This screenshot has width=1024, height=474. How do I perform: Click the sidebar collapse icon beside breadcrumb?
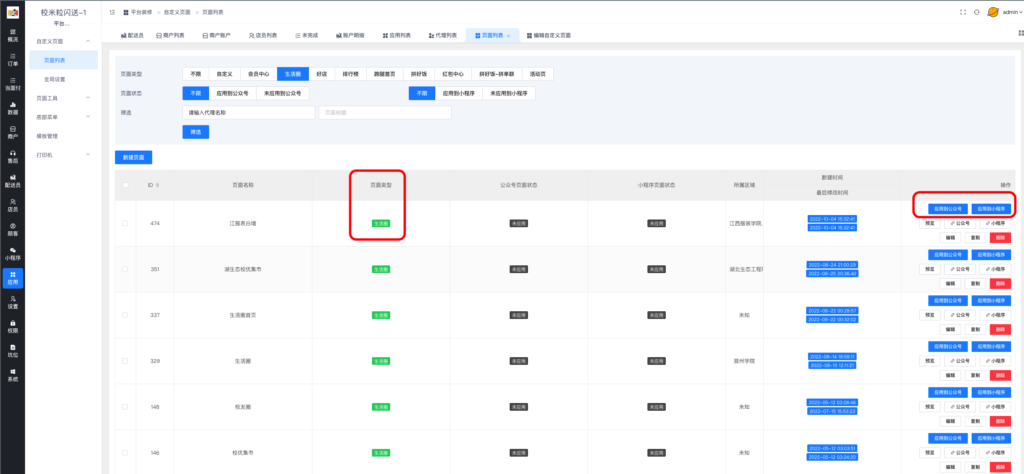pyautogui.click(x=111, y=12)
